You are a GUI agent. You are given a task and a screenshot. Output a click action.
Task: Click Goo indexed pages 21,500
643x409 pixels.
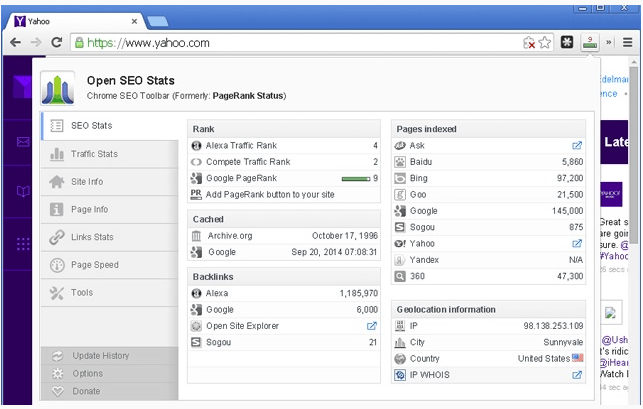[570, 195]
